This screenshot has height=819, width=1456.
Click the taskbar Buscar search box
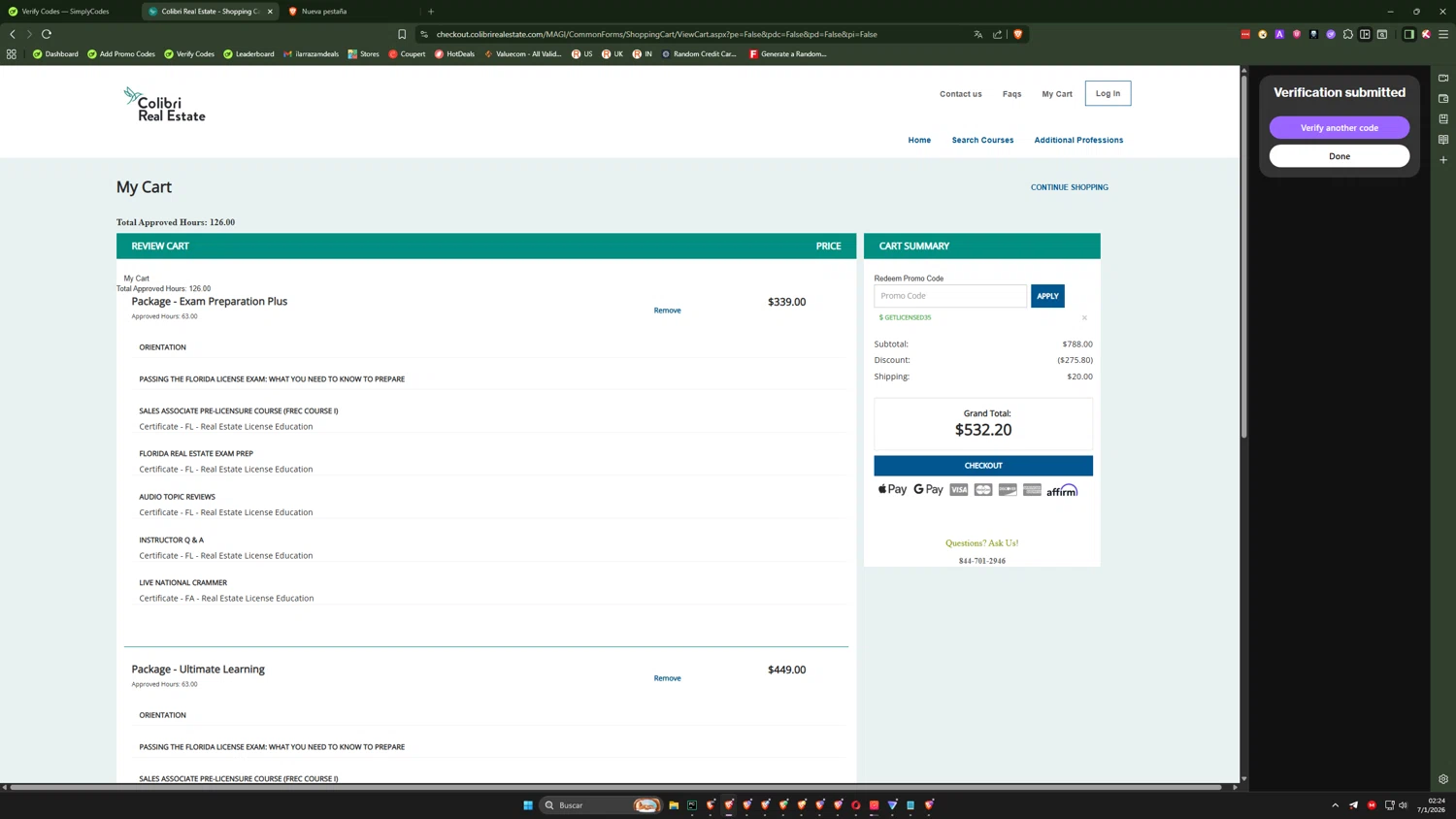point(600,804)
